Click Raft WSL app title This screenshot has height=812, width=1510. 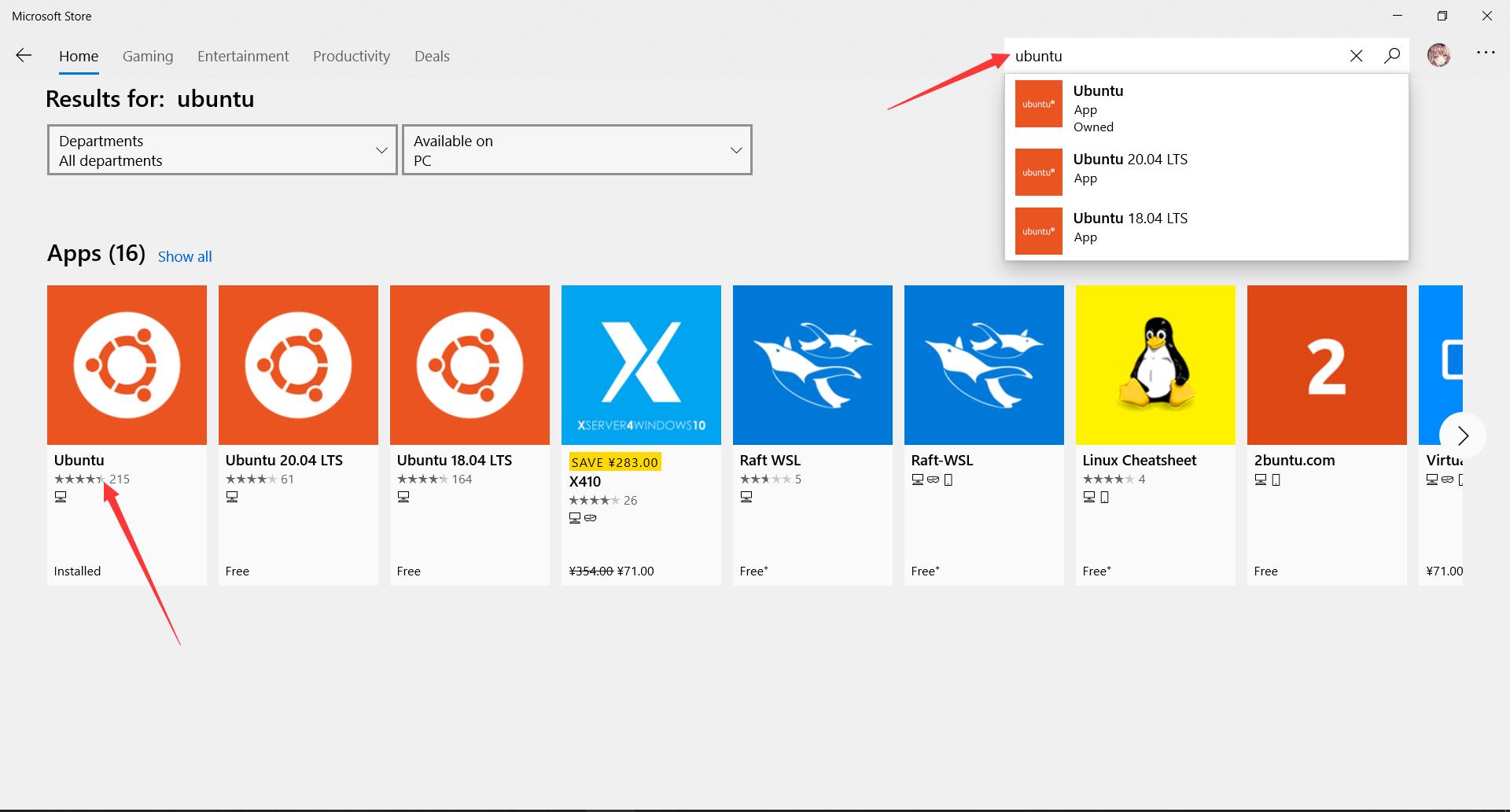pyautogui.click(x=770, y=460)
